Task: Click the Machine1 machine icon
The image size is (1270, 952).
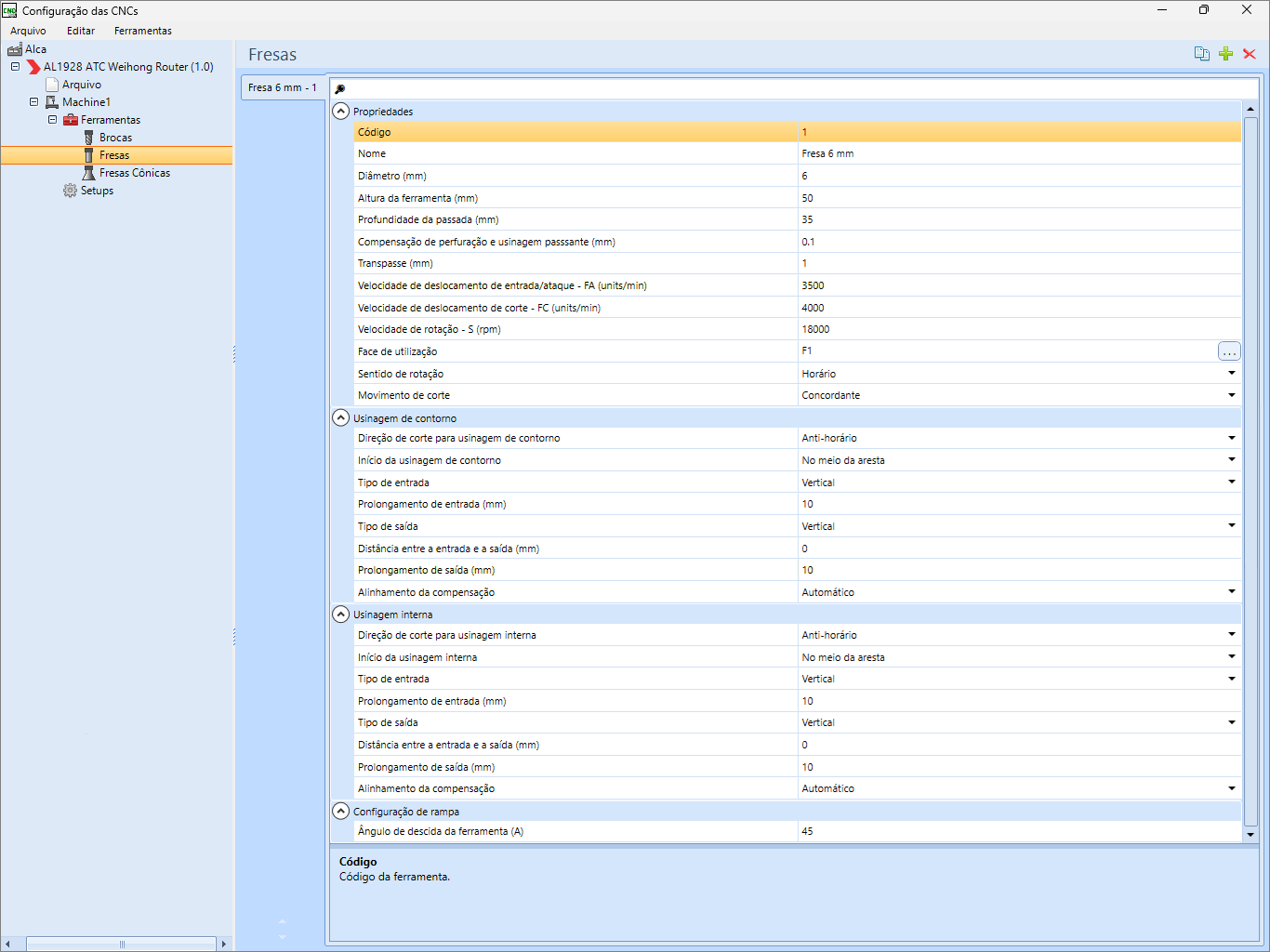Action: [52, 102]
